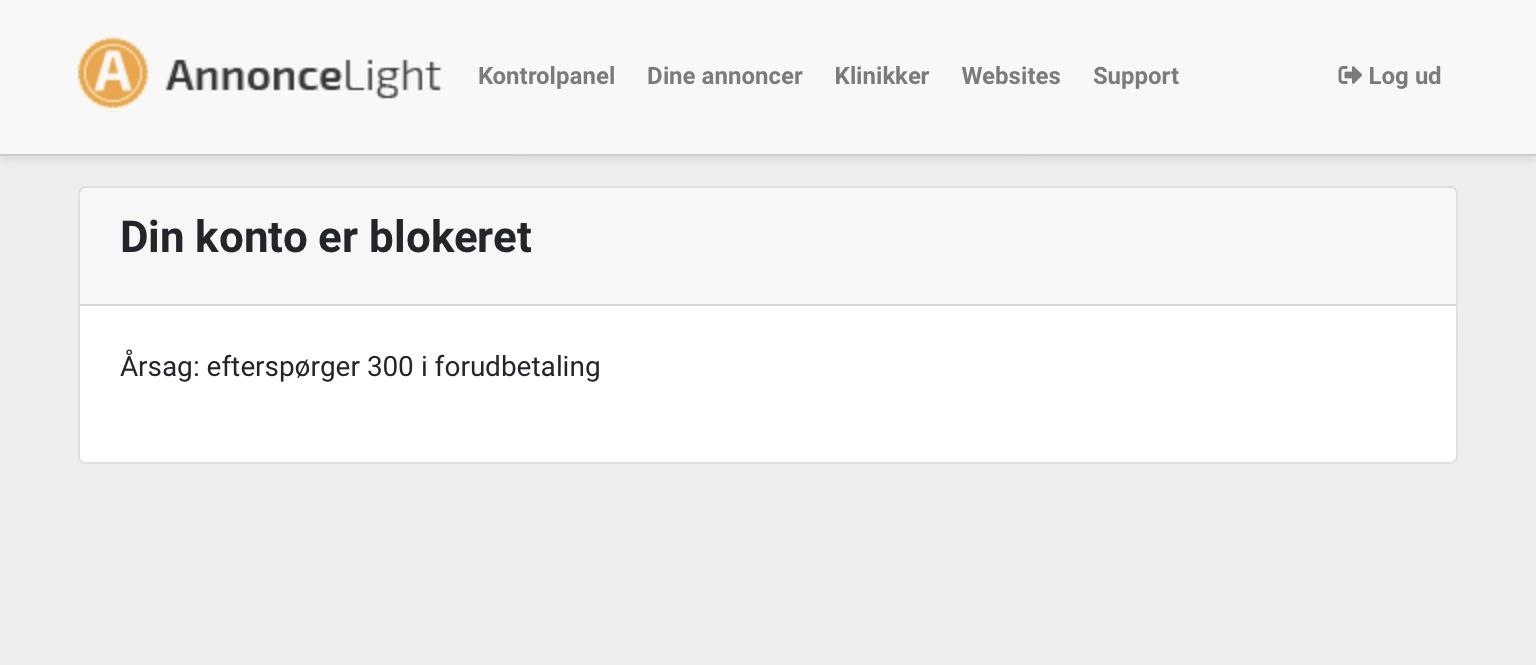Click the thin Light part of the logo

coord(392,77)
